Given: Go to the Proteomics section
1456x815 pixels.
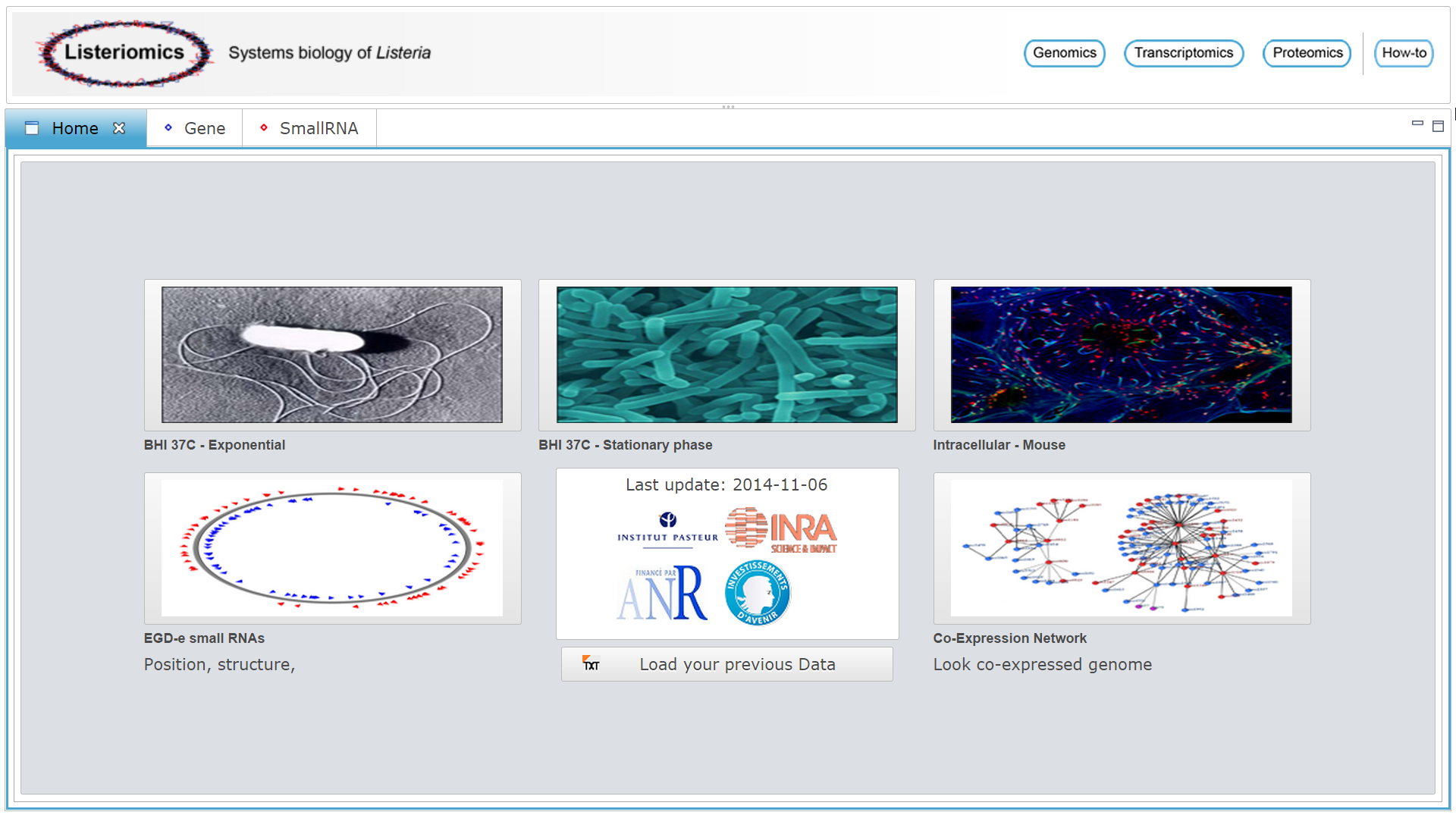Looking at the screenshot, I should click(x=1307, y=53).
